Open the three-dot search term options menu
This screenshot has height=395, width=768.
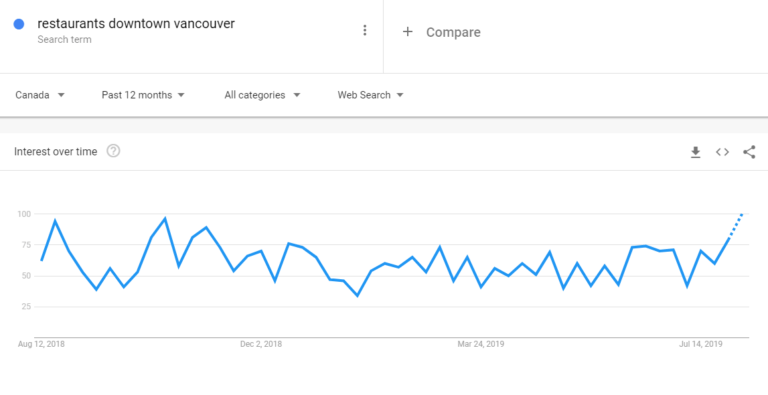point(364,30)
